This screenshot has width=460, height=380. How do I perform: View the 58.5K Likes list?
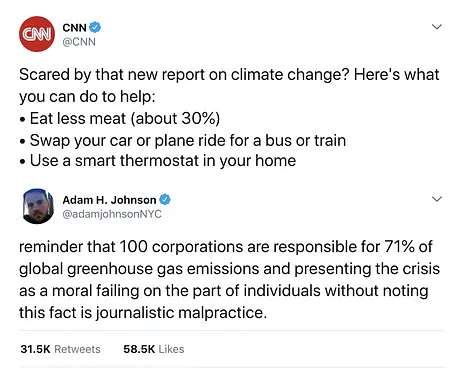(154, 349)
